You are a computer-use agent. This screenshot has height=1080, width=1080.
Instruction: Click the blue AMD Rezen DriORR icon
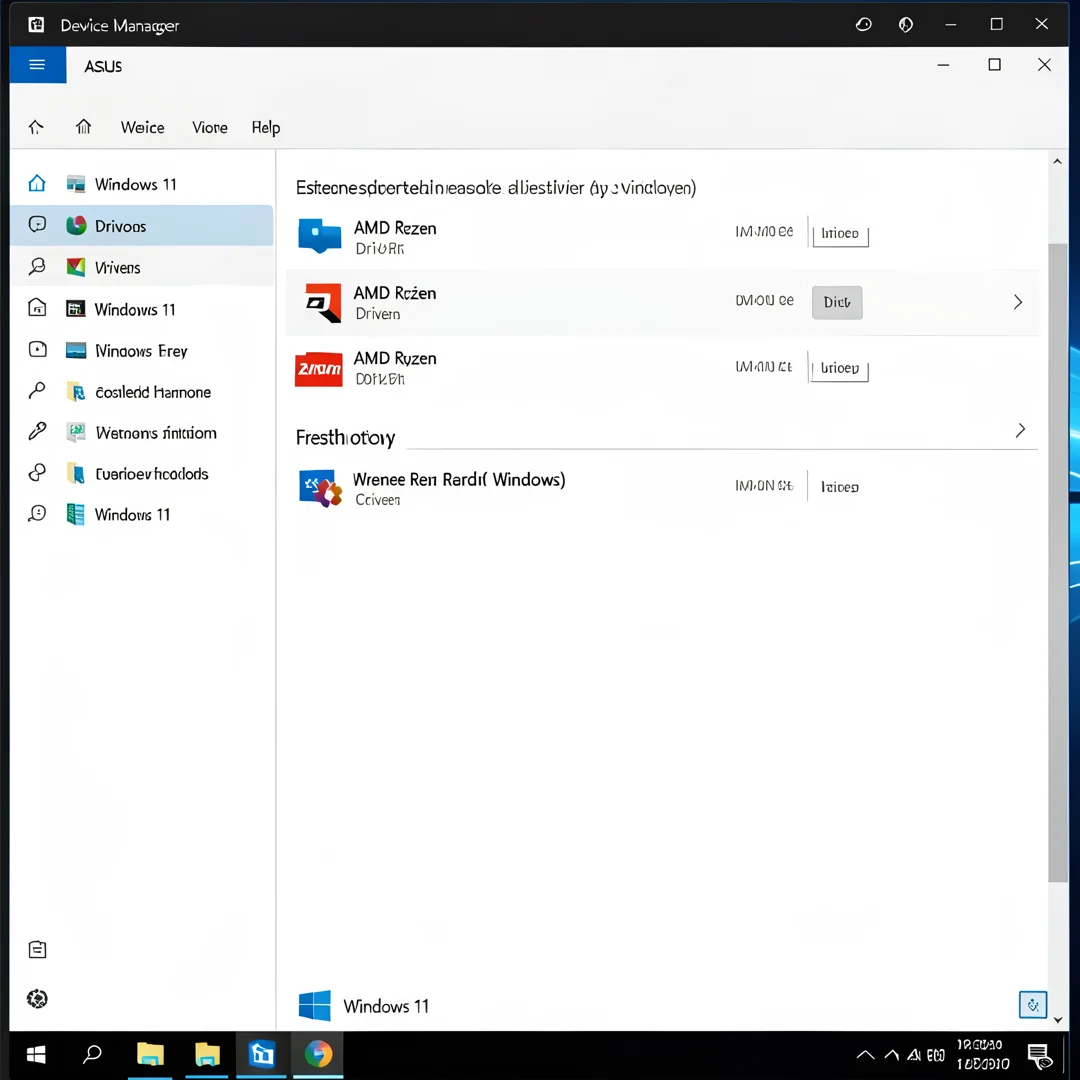pyautogui.click(x=320, y=236)
